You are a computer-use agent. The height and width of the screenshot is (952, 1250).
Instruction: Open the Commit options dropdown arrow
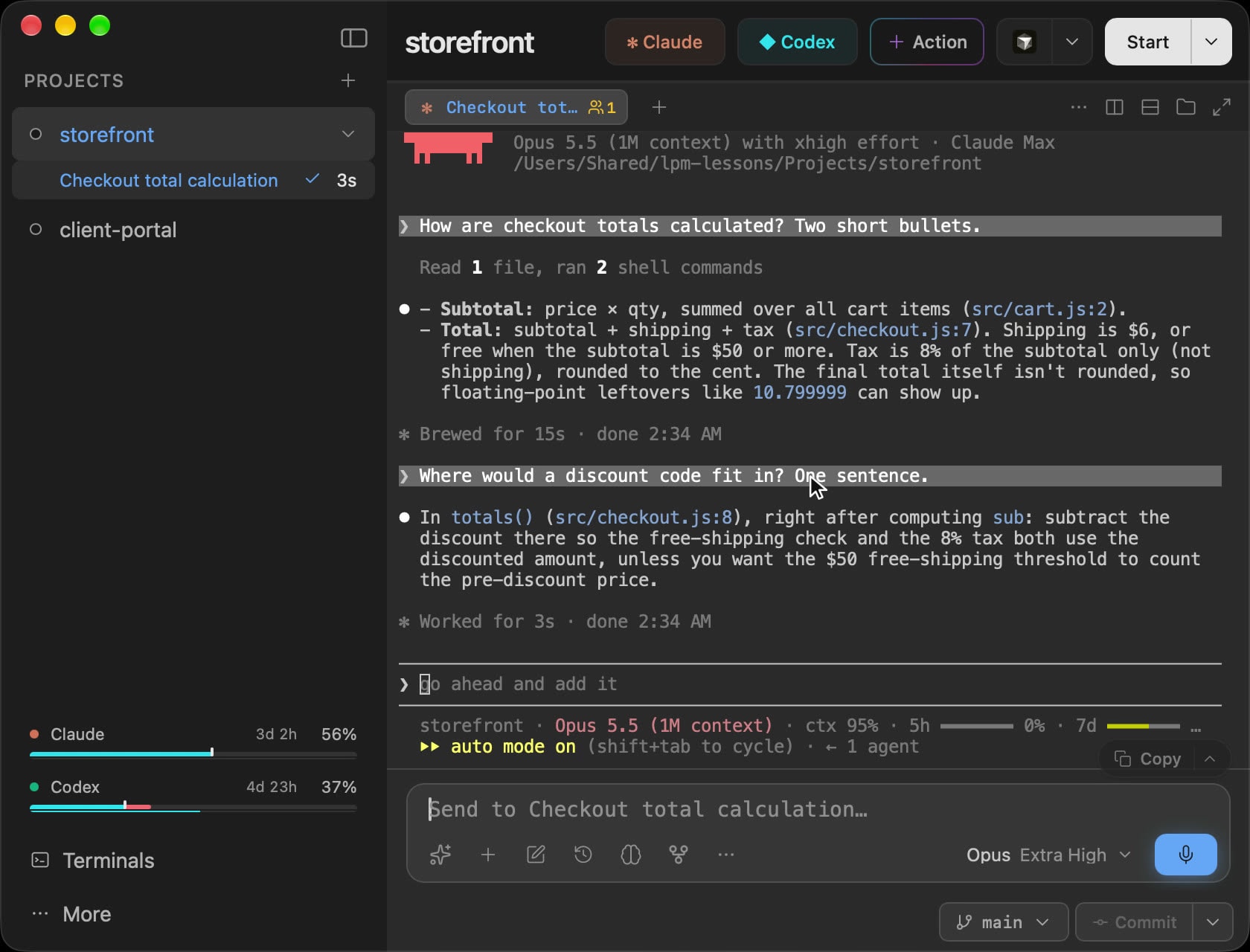tap(1213, 922)
